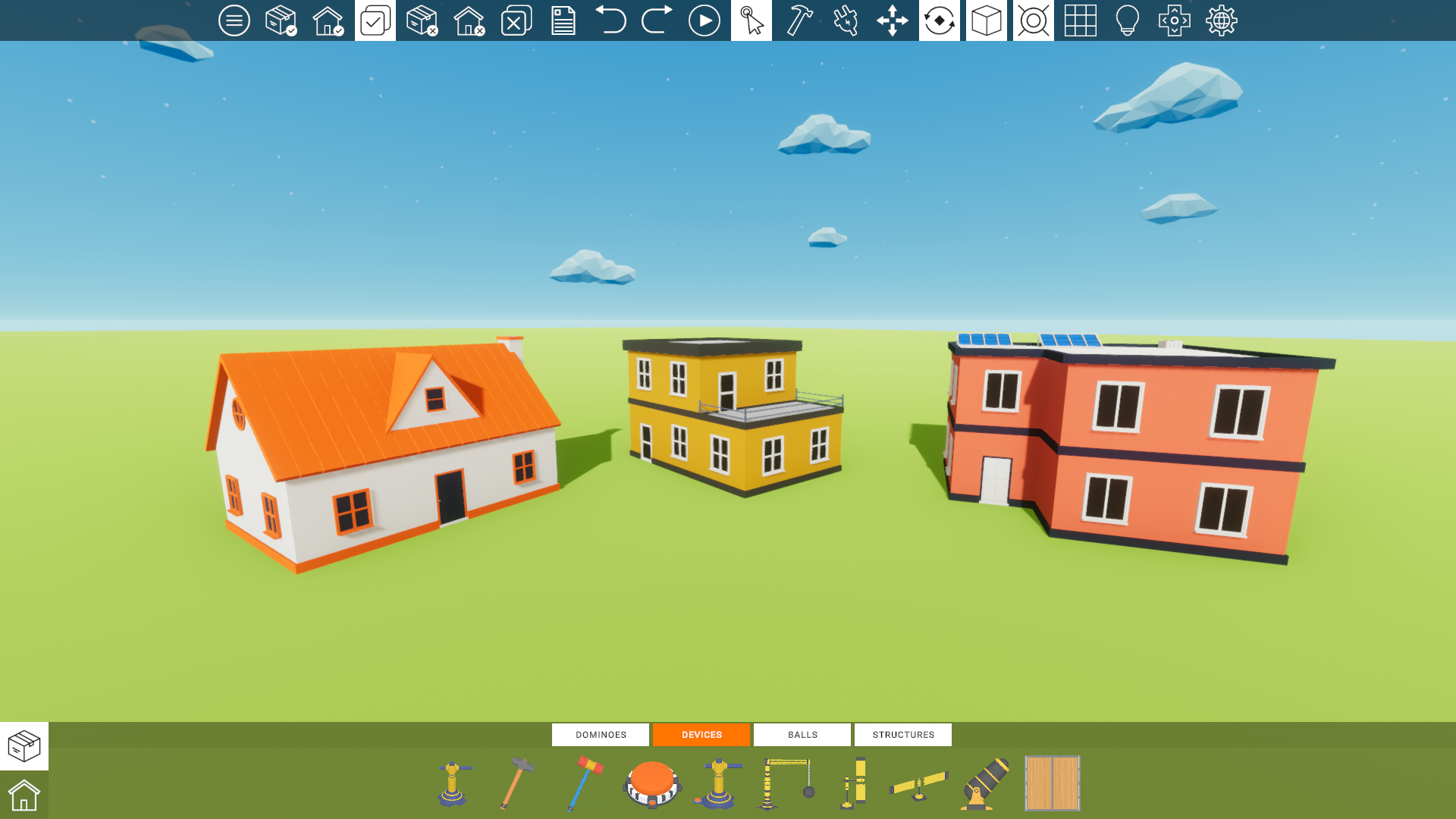Toggle the light bulb icon
The image size is (1456, 819).
[x=1127, y=20]
